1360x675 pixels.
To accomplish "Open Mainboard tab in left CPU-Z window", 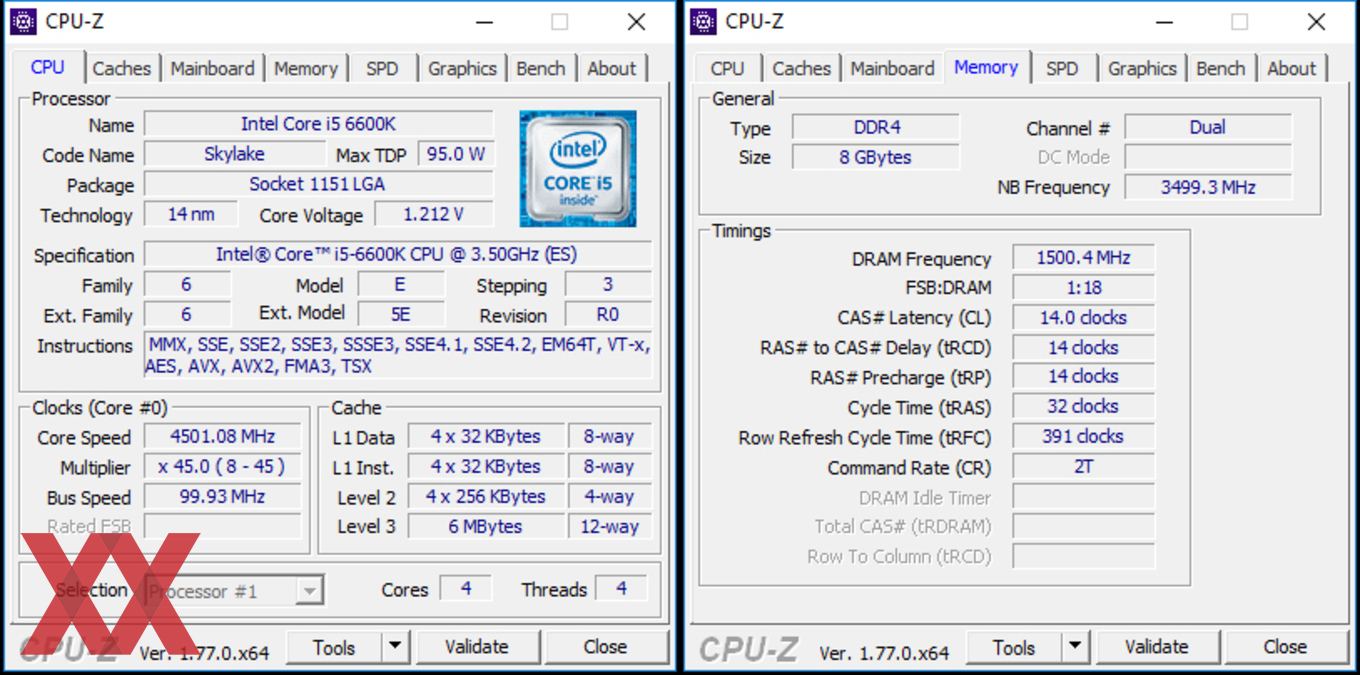I will tap(212, 69).
